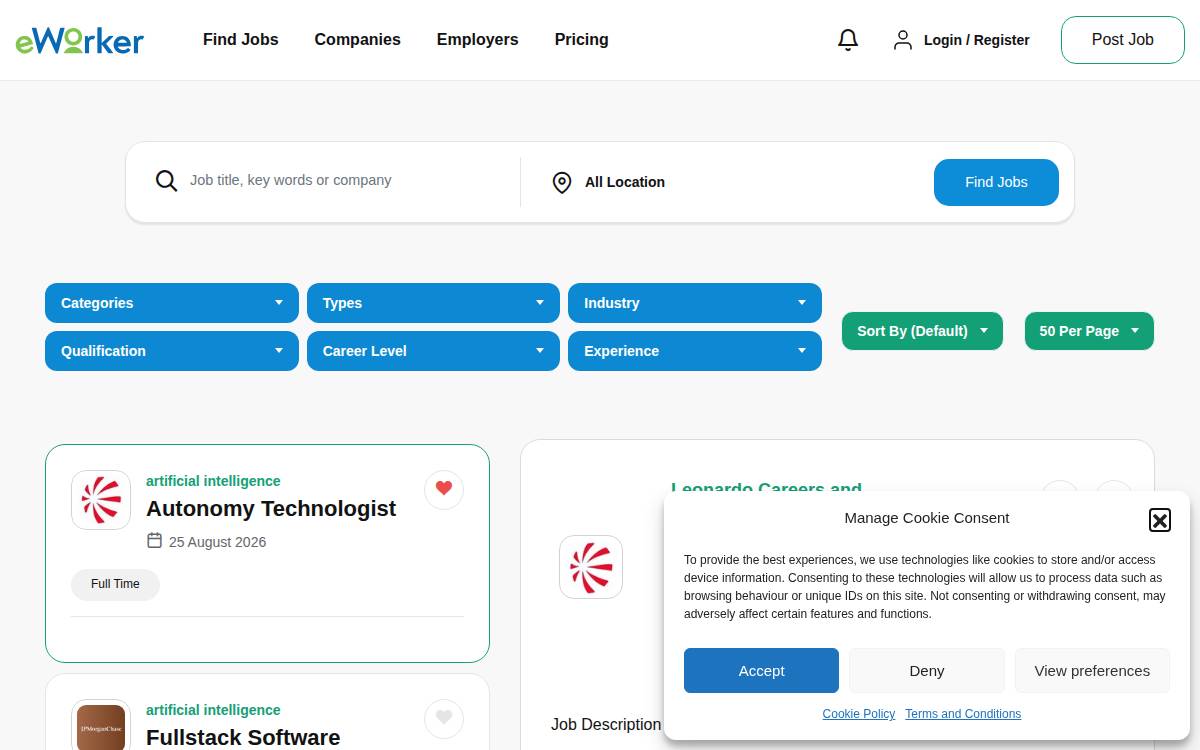
Task: Toggle favorite heart on Fullstack Software job
Action: click(x=444, y=718)
